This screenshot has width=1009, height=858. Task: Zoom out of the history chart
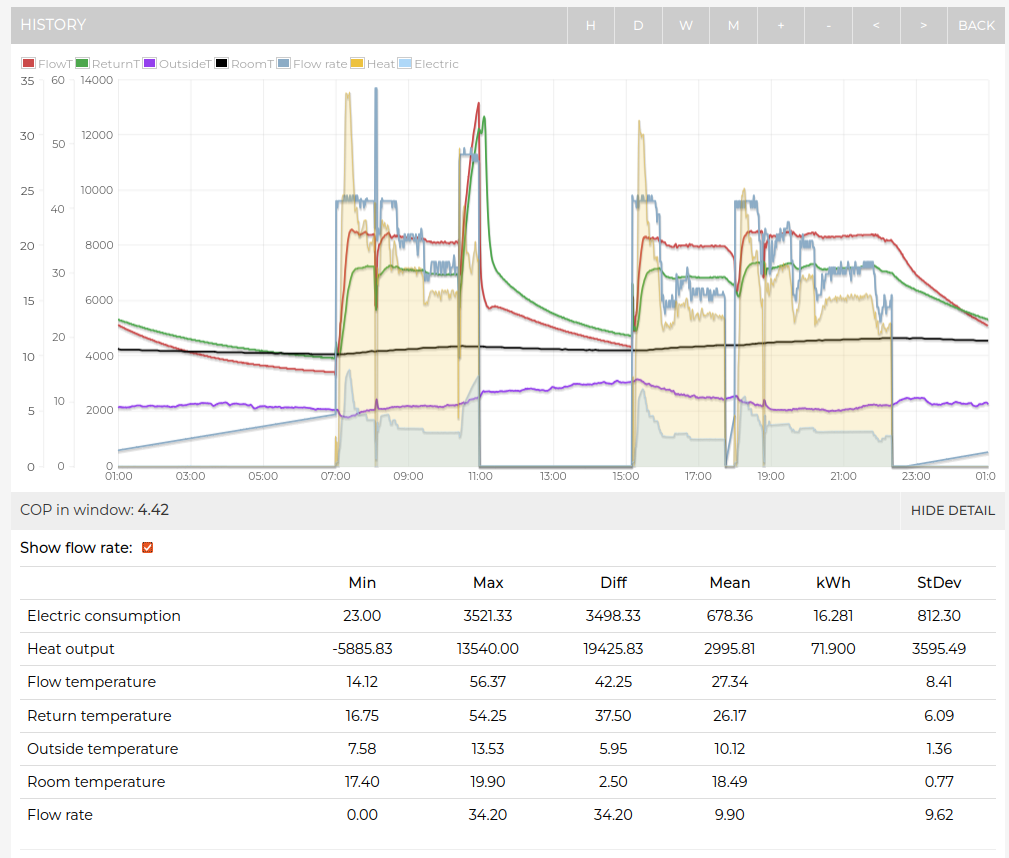tap(828, 25)
